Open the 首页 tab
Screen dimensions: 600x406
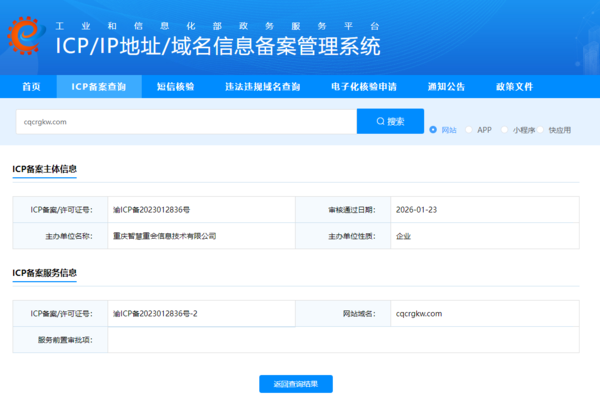(31, 87)
